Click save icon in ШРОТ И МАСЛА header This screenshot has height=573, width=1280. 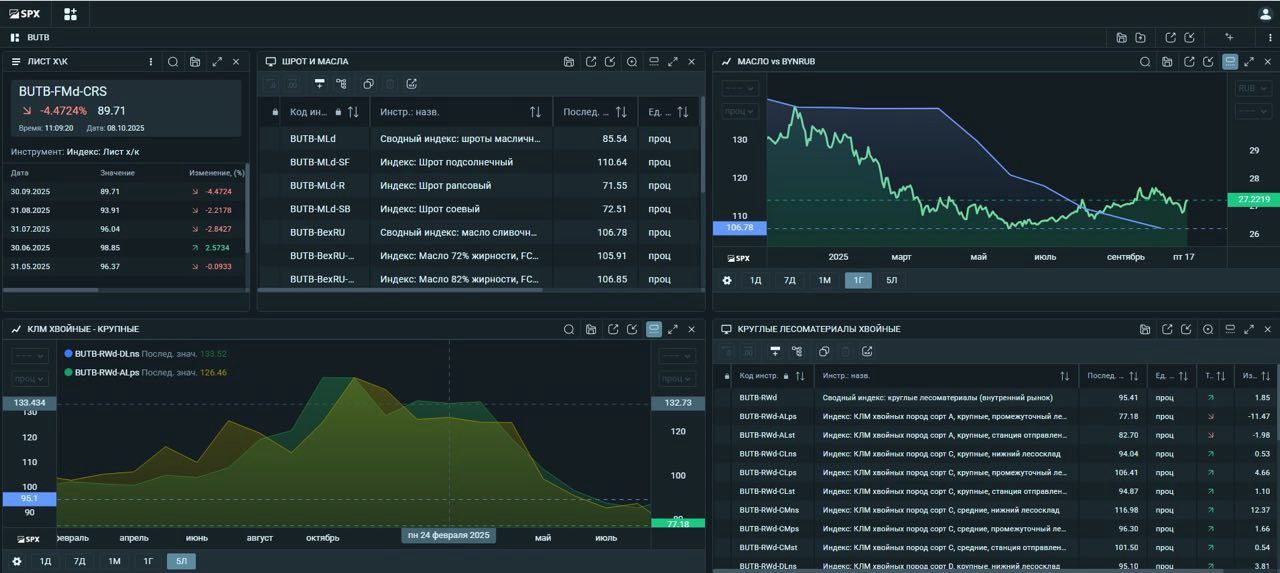coord(569,61)
